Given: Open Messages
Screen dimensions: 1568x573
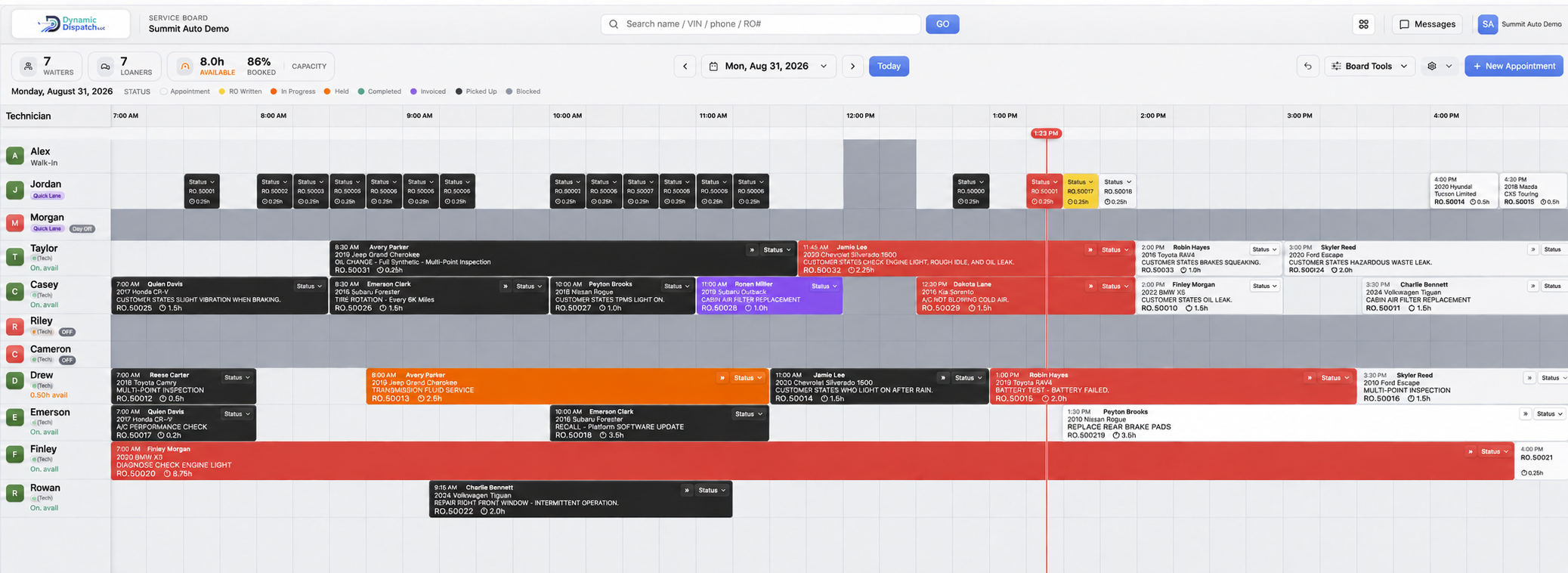Looking at the screenshot, I should point(1427,24).
